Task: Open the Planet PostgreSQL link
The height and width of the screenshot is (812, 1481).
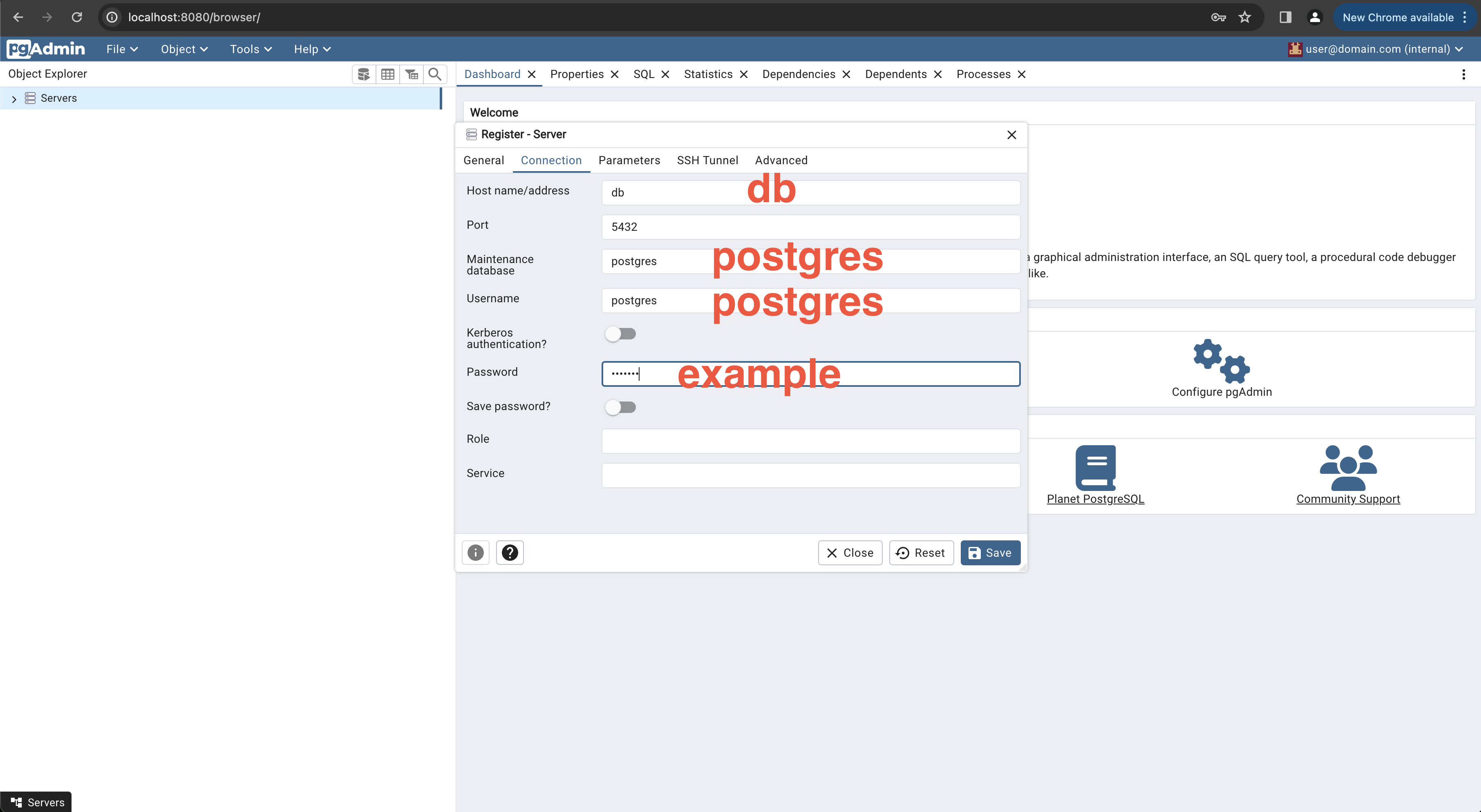Action: tap(1095, 499)
